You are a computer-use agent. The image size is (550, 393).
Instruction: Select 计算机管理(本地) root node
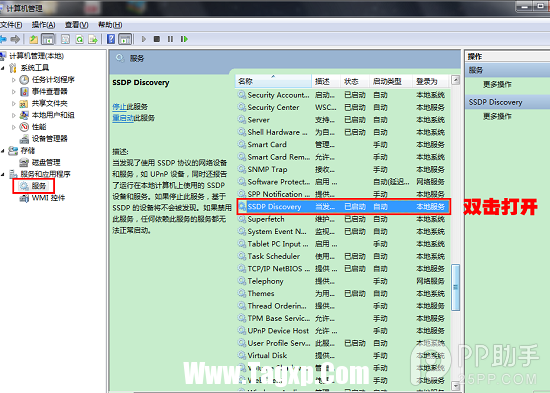36,56
